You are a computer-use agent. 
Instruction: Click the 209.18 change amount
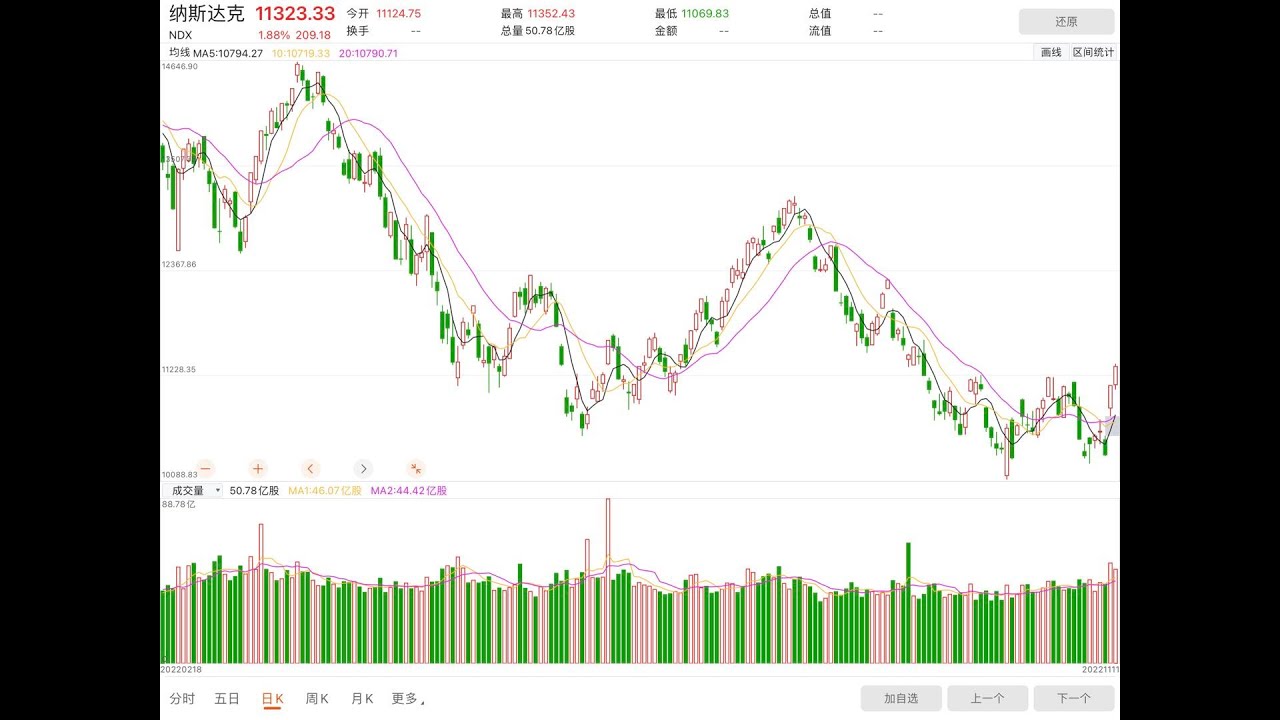pyautogui.click(x=313, y=35)
